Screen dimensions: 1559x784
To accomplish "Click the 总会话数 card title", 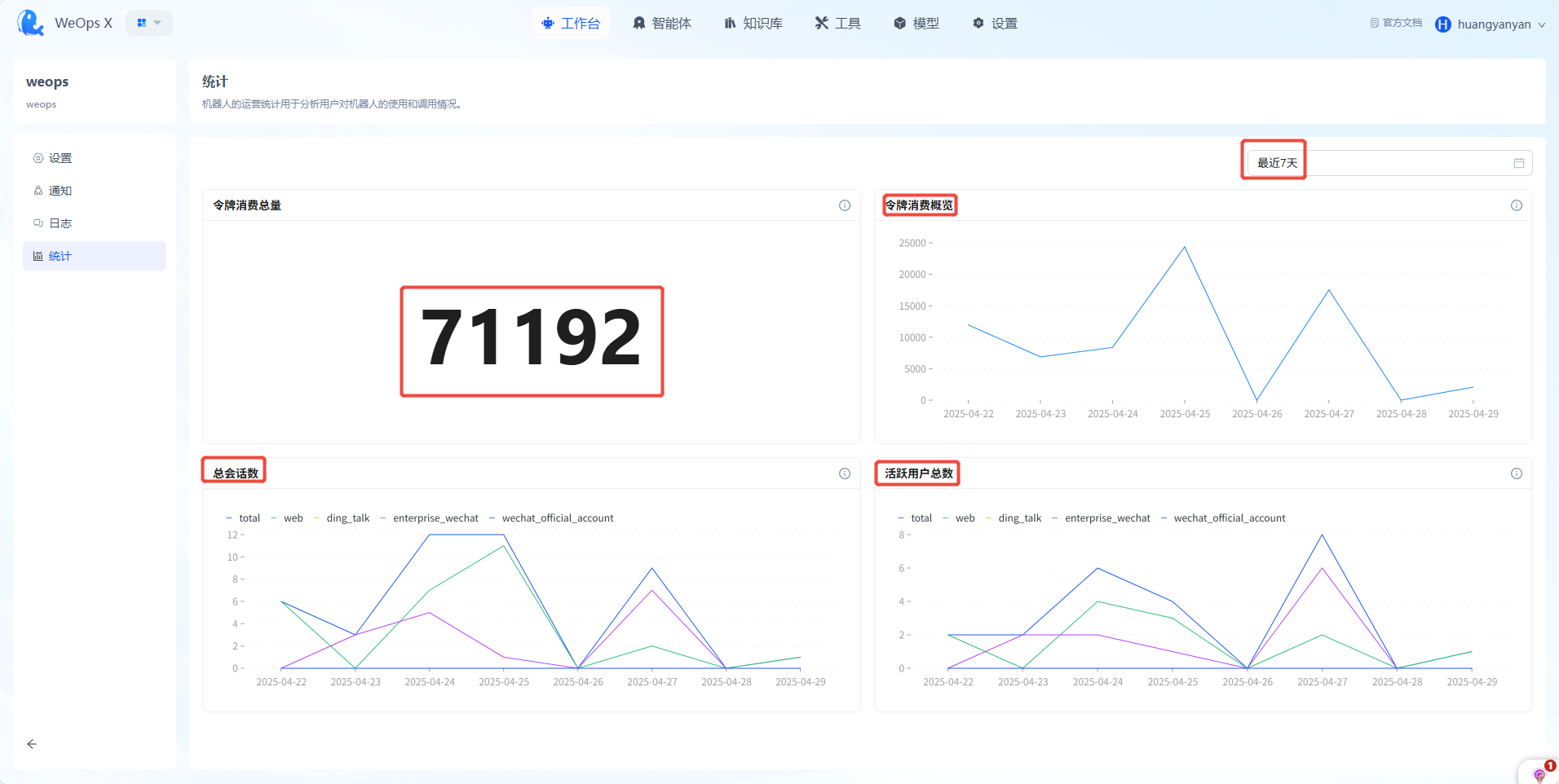I will click(236, 473).
